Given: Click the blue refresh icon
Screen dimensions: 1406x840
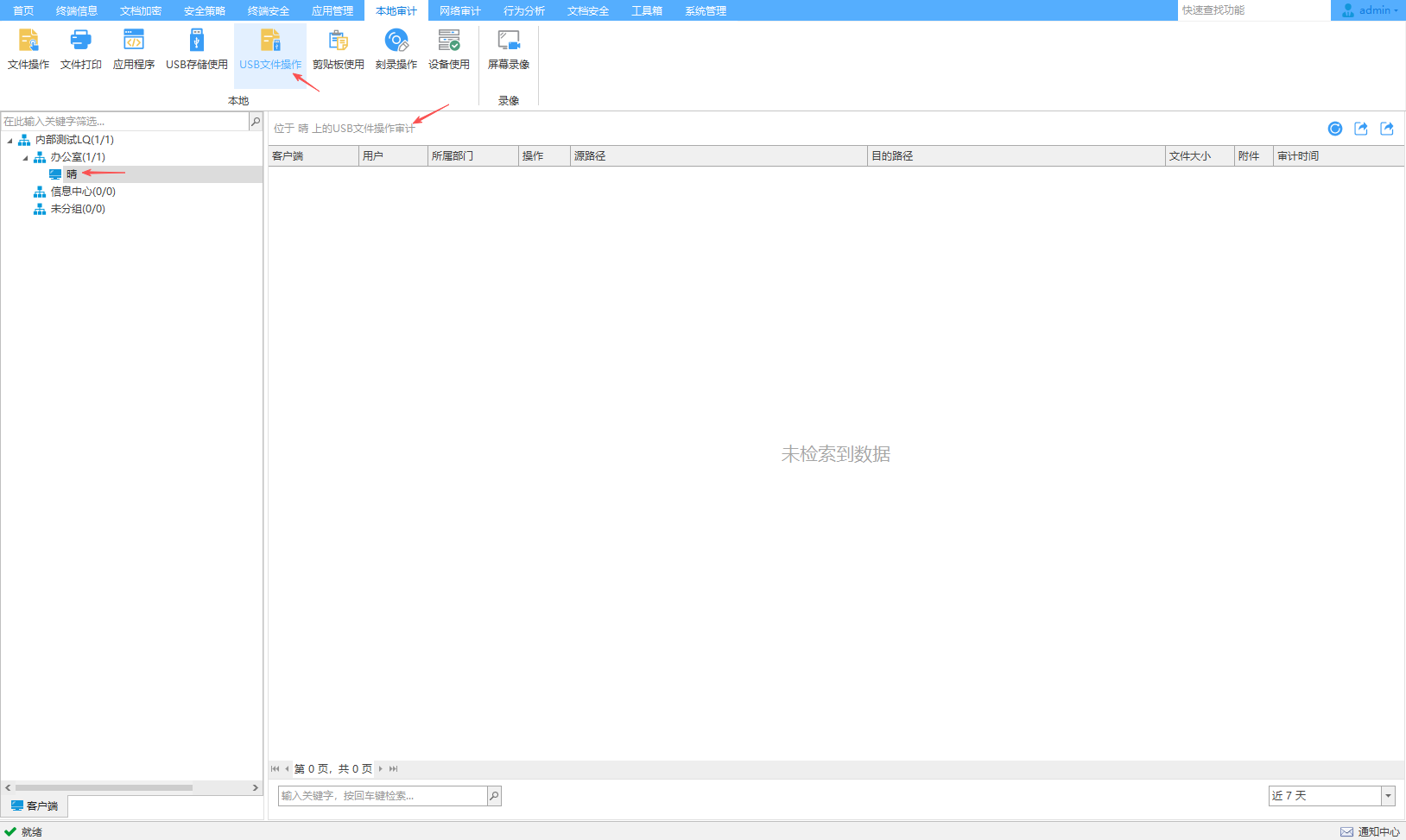Looking at the screenshot, I should 1335,129.
